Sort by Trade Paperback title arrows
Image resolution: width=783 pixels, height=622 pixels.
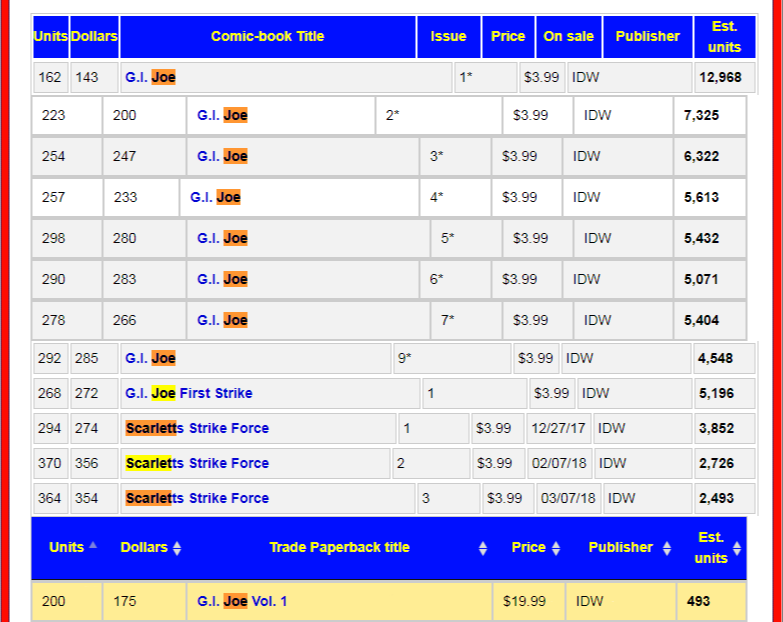tap(482, 548)
